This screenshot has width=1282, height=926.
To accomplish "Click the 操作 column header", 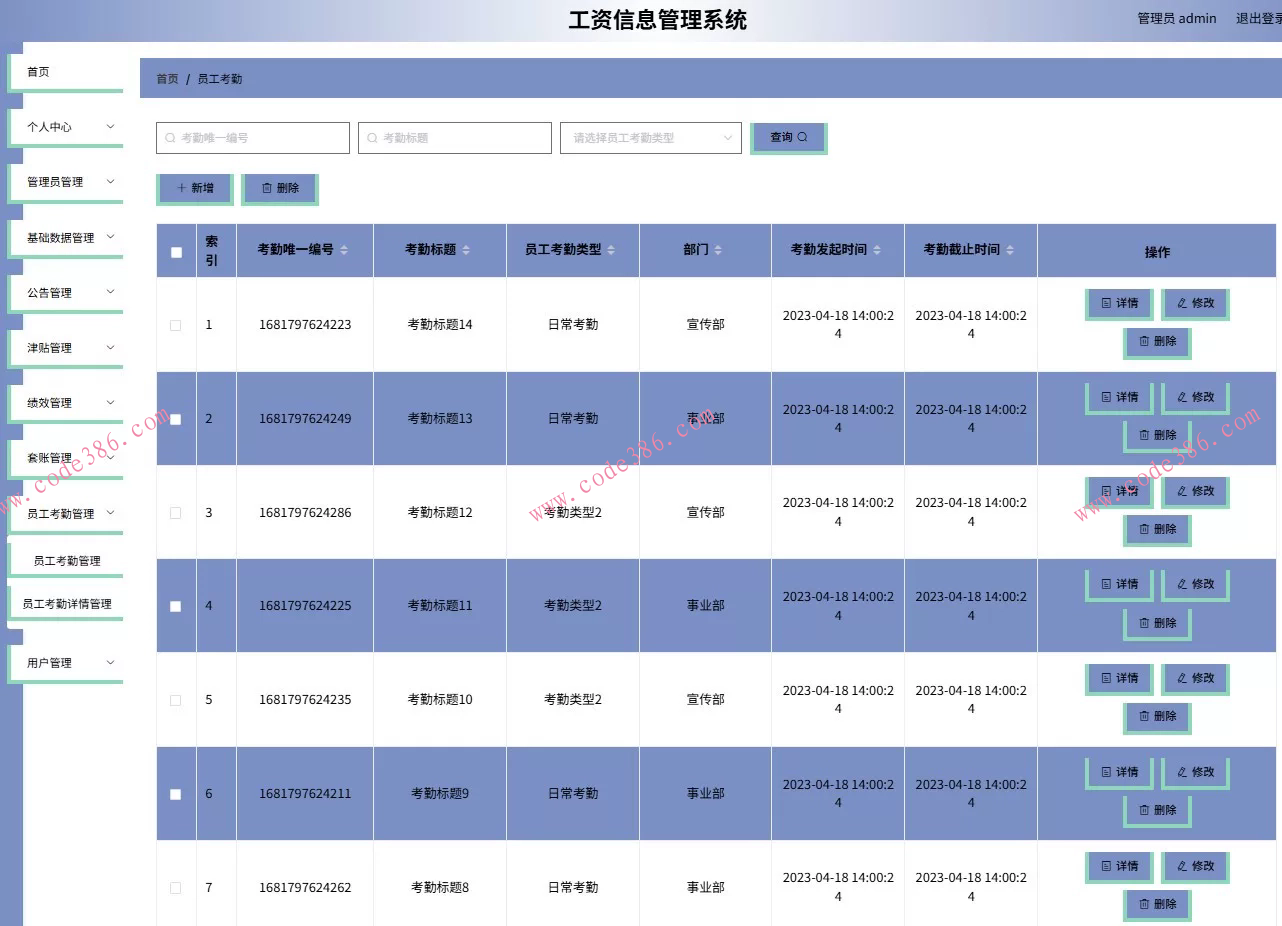I will (x=1157, y=252).
